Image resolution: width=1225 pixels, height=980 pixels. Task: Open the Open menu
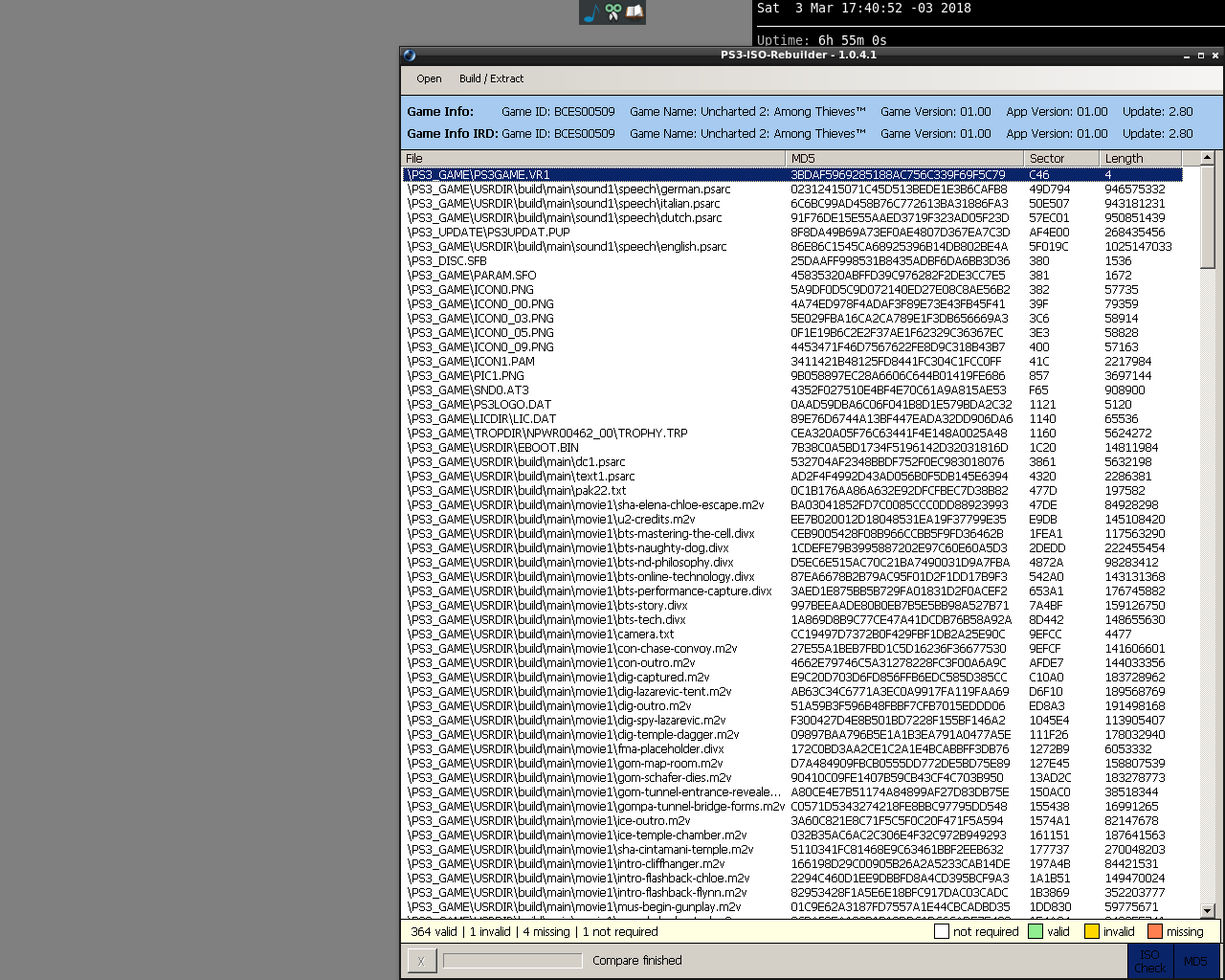coord(429,78)
